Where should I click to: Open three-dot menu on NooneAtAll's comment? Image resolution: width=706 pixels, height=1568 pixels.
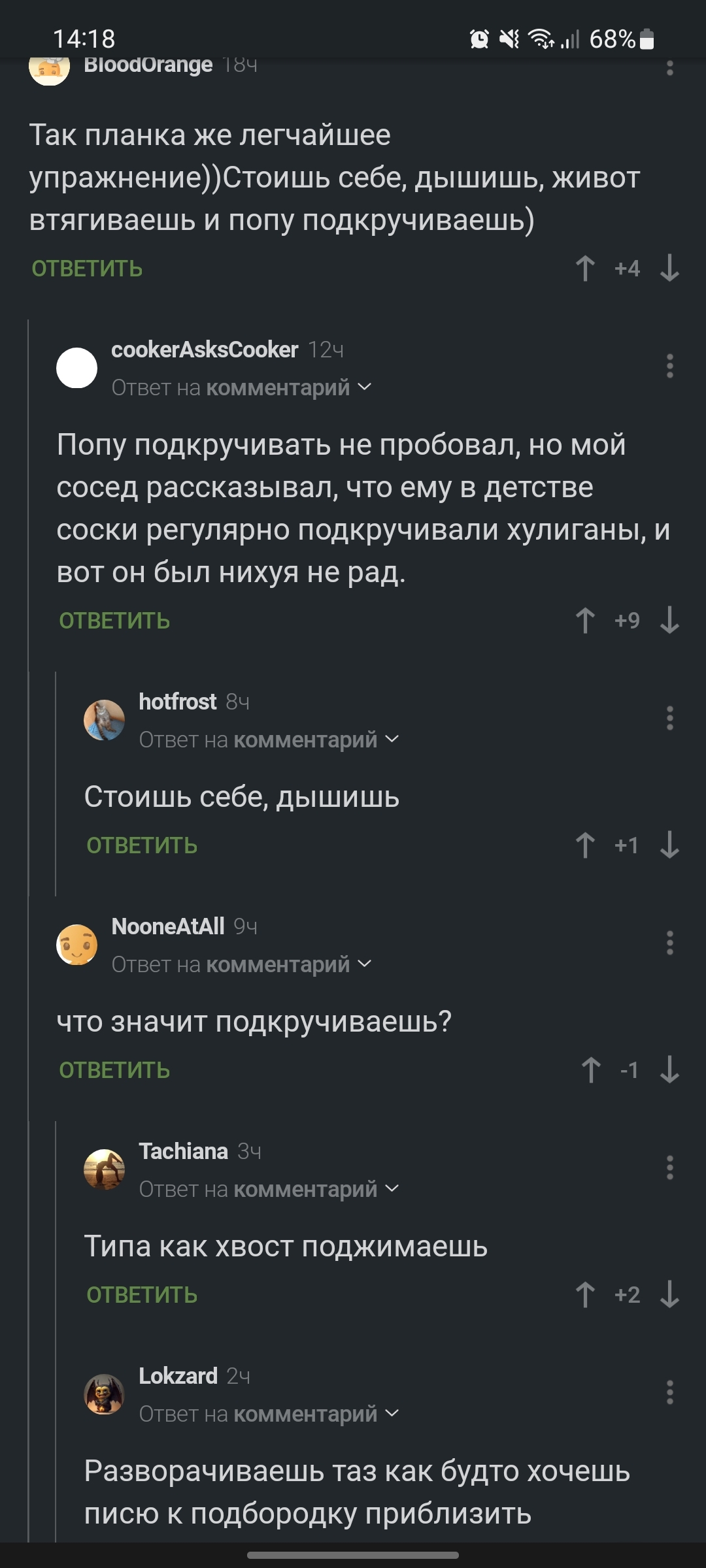[x=669, y=943]
